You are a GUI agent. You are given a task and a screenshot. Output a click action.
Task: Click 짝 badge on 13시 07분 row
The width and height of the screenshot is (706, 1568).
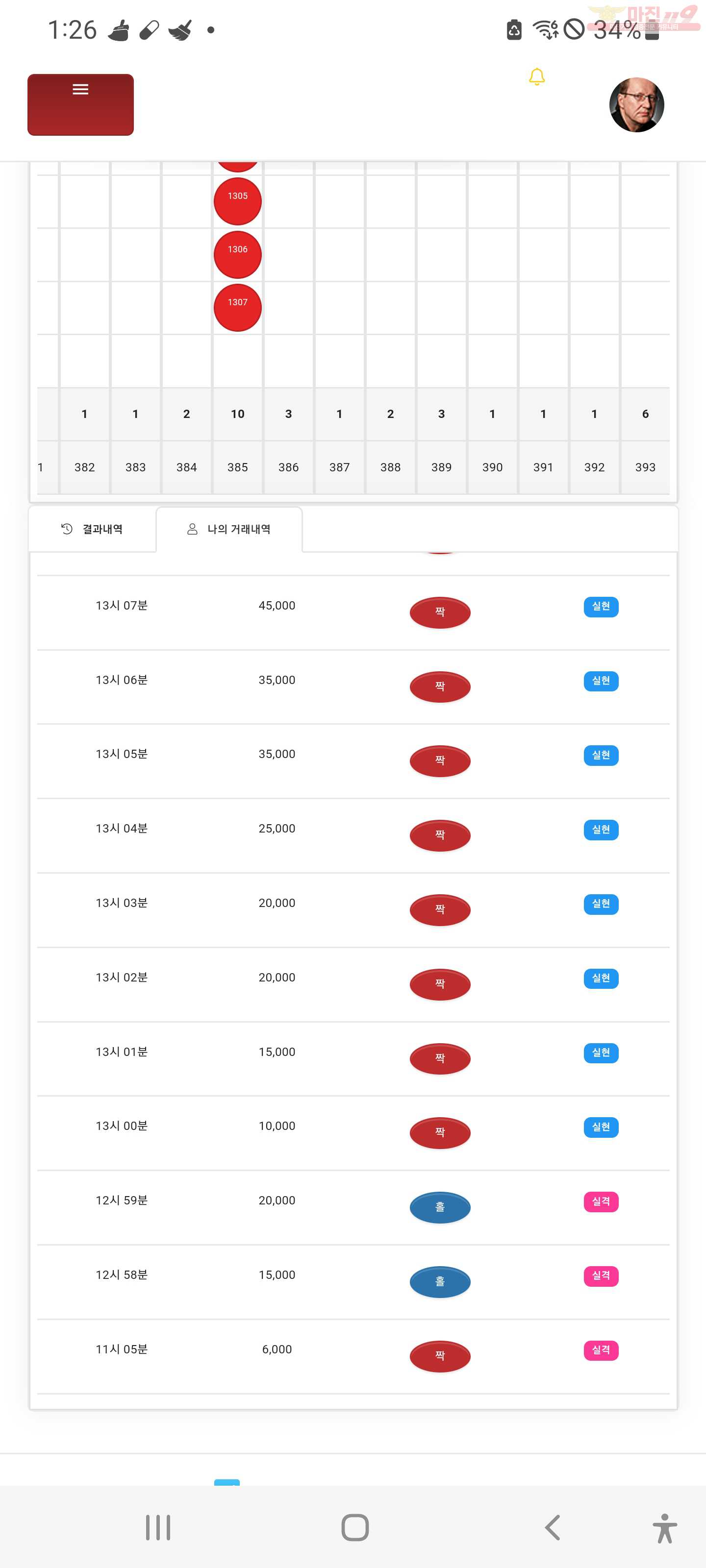tap(440, 612)
